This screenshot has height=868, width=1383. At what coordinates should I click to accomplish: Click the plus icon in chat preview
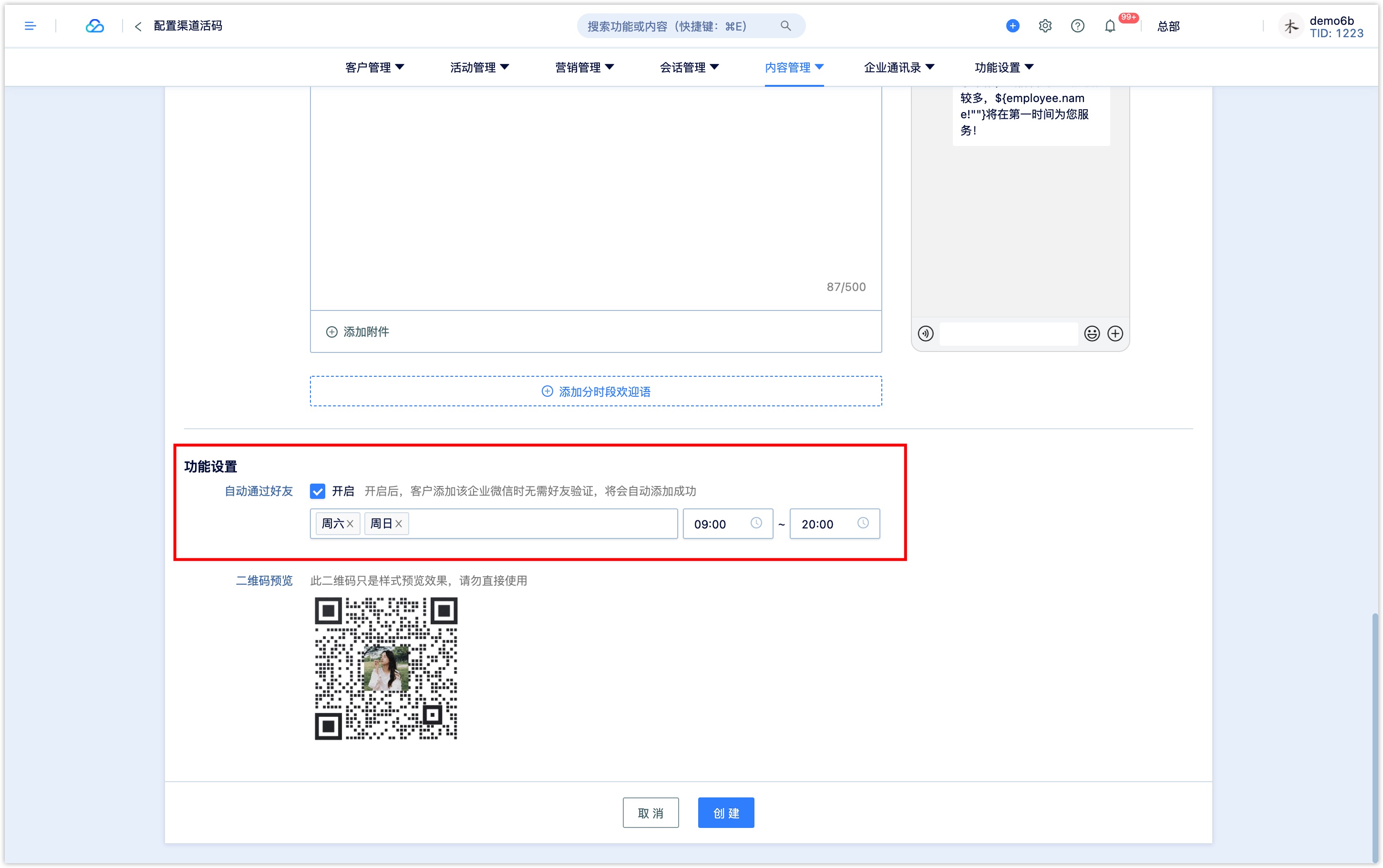(x=1115, y=333)
